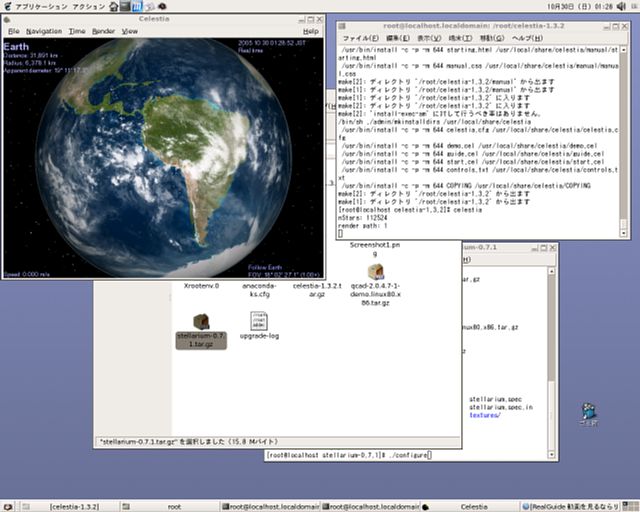This screenshot has width=640, height=512.
Task: Click the celestia terminal prompt cursor line
Action: [x=340, y=234]
